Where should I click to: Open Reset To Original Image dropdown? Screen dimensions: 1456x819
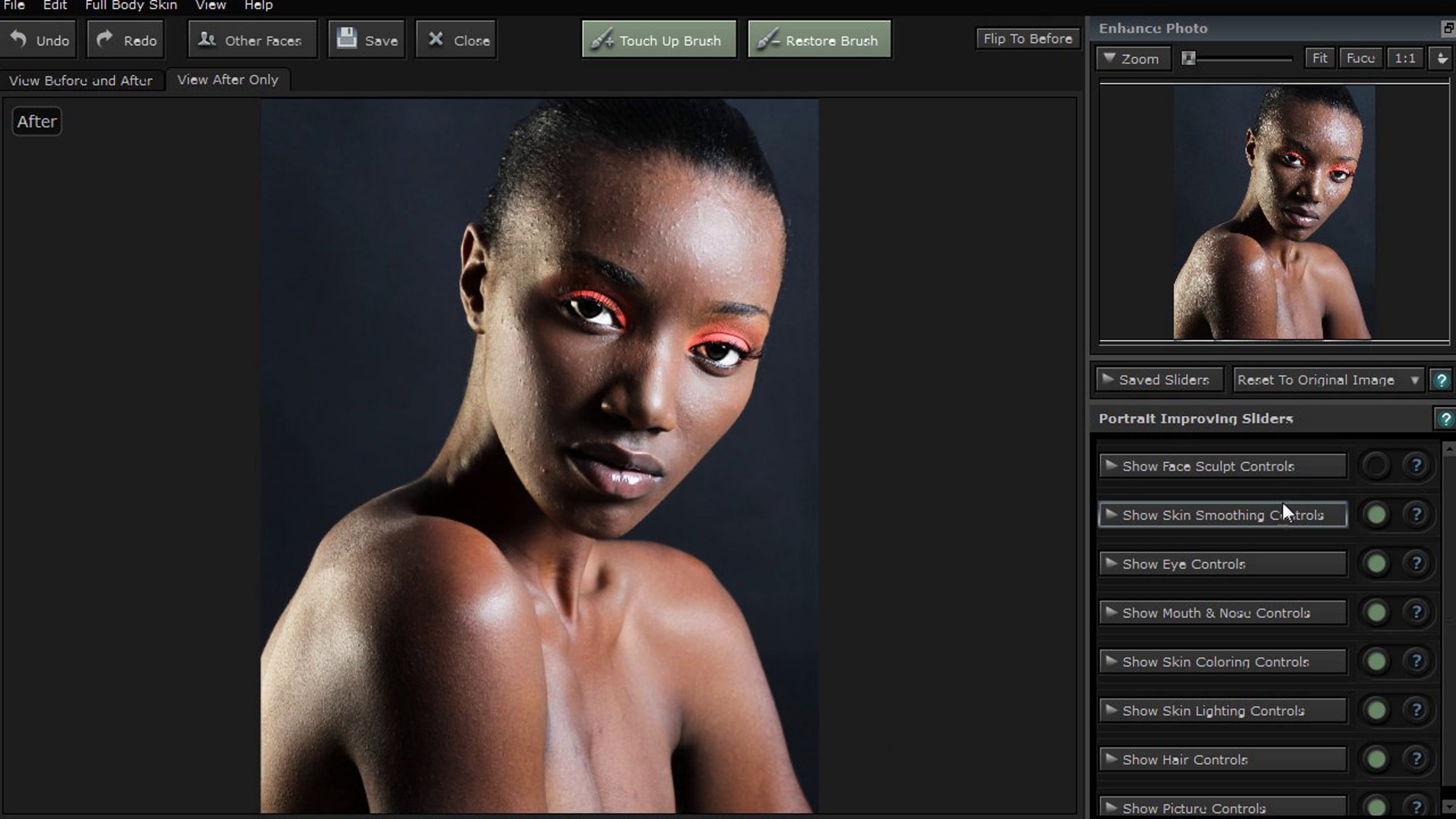[x=1327, y=380]
